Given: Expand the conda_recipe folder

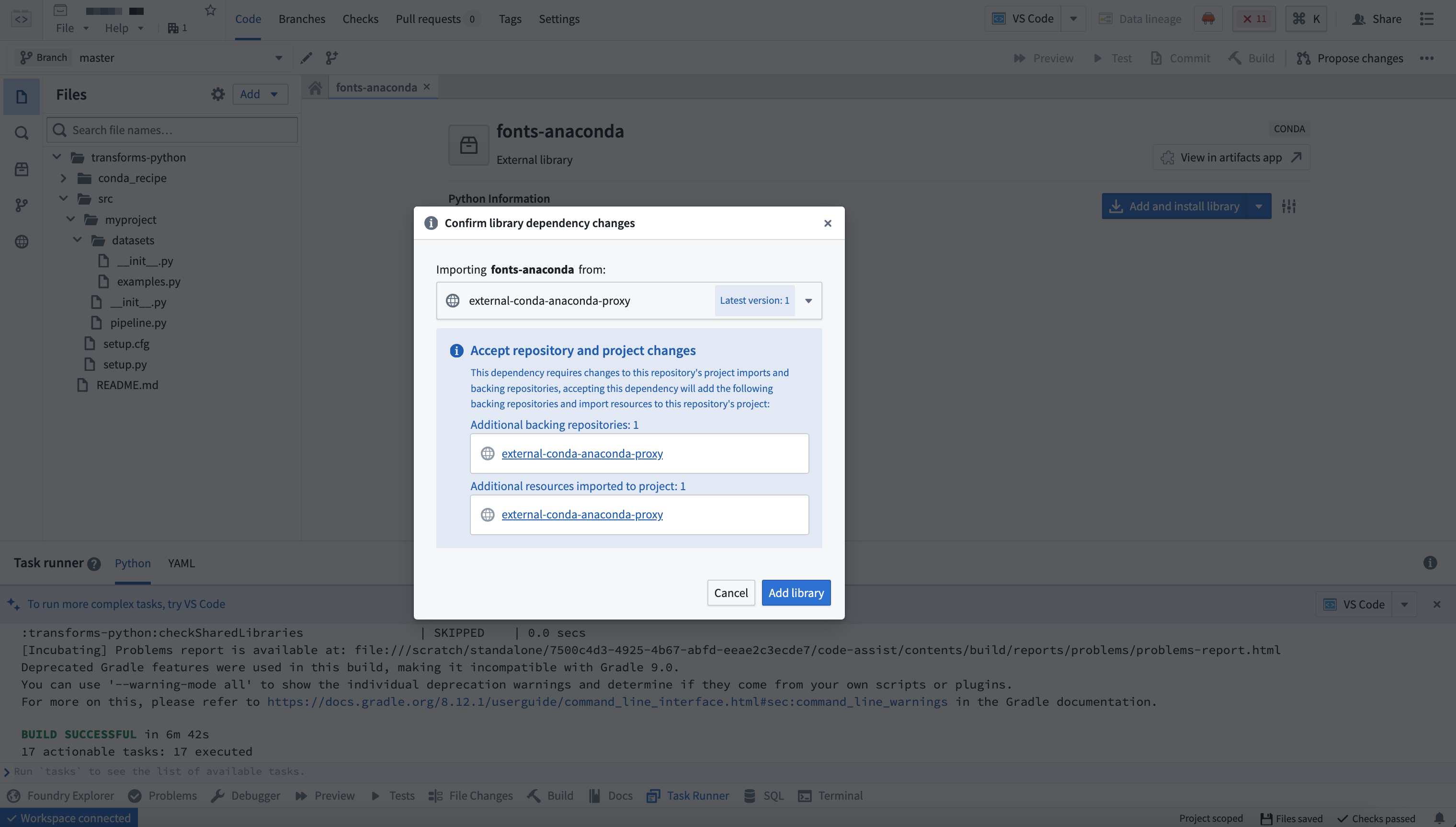Looking at the screenshot, I should 64,178.
